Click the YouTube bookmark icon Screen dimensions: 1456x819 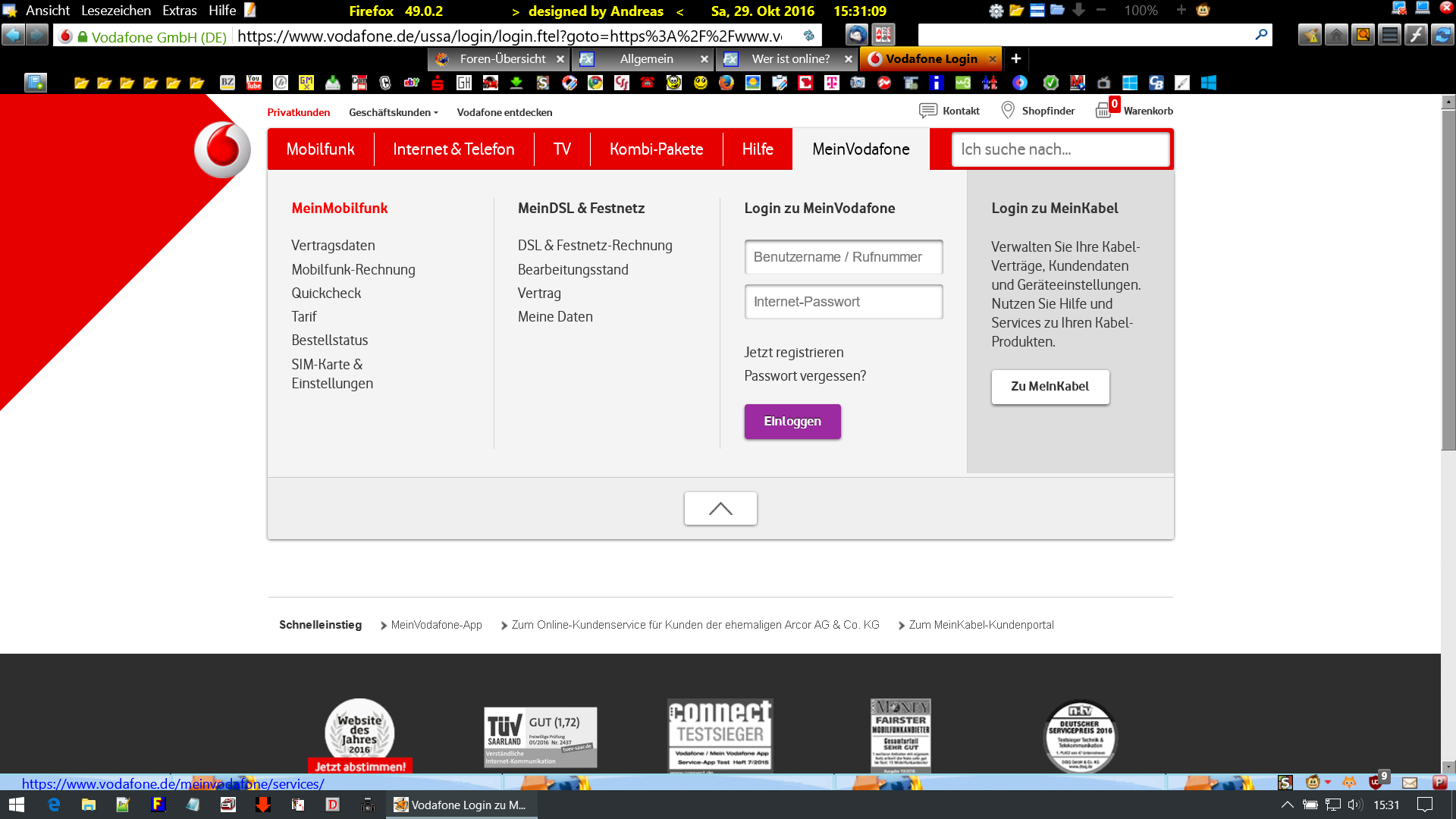click(x=254, y=83)
